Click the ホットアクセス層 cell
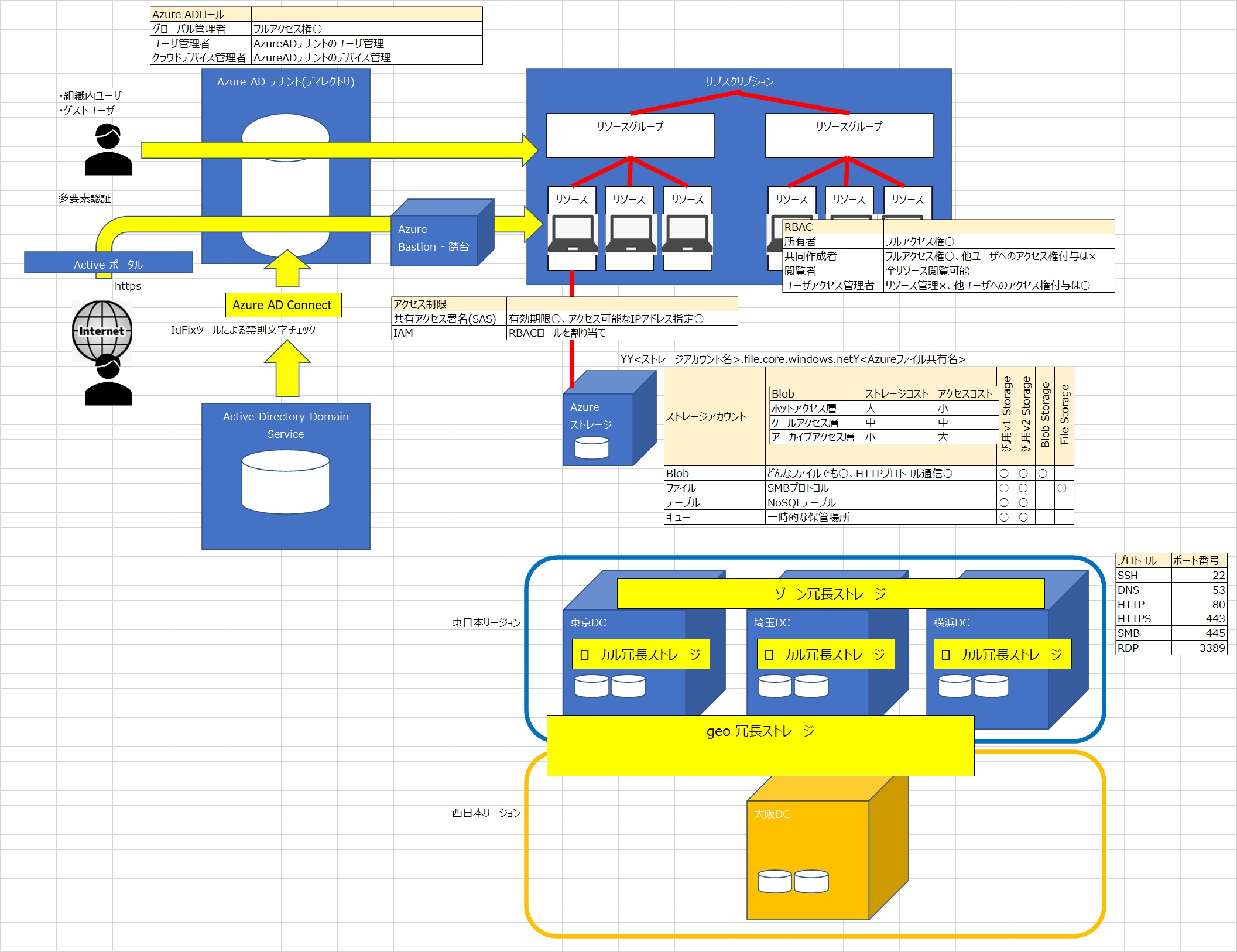 pyautogui.click(x=817, y=408)
